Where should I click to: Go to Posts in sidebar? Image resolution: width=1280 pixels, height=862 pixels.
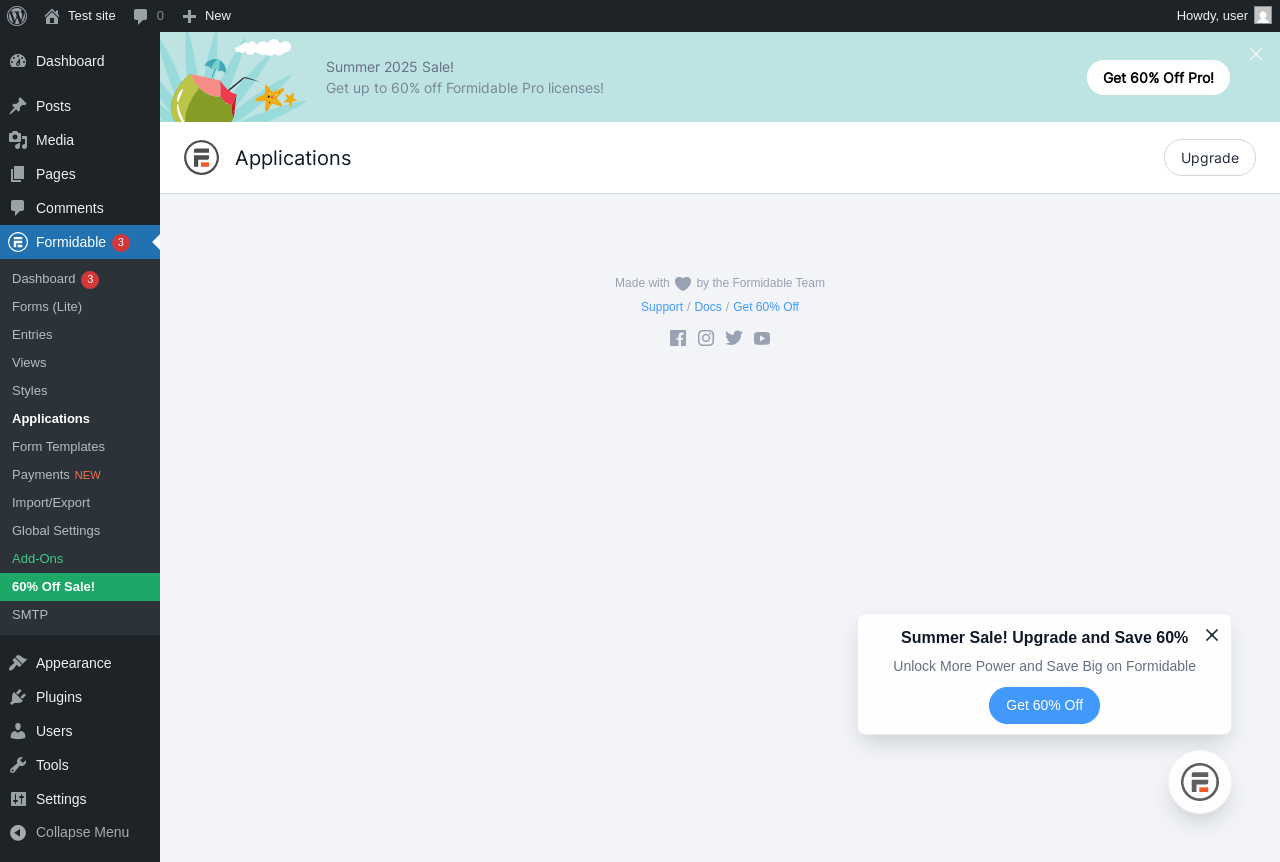[80, 106]
